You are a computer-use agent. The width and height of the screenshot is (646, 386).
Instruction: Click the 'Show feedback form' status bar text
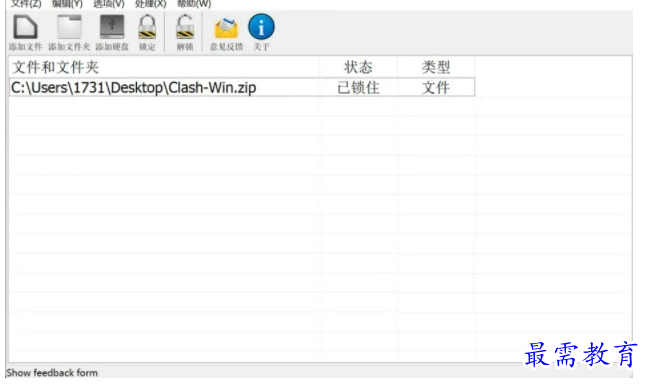click(x=52, y=373)
